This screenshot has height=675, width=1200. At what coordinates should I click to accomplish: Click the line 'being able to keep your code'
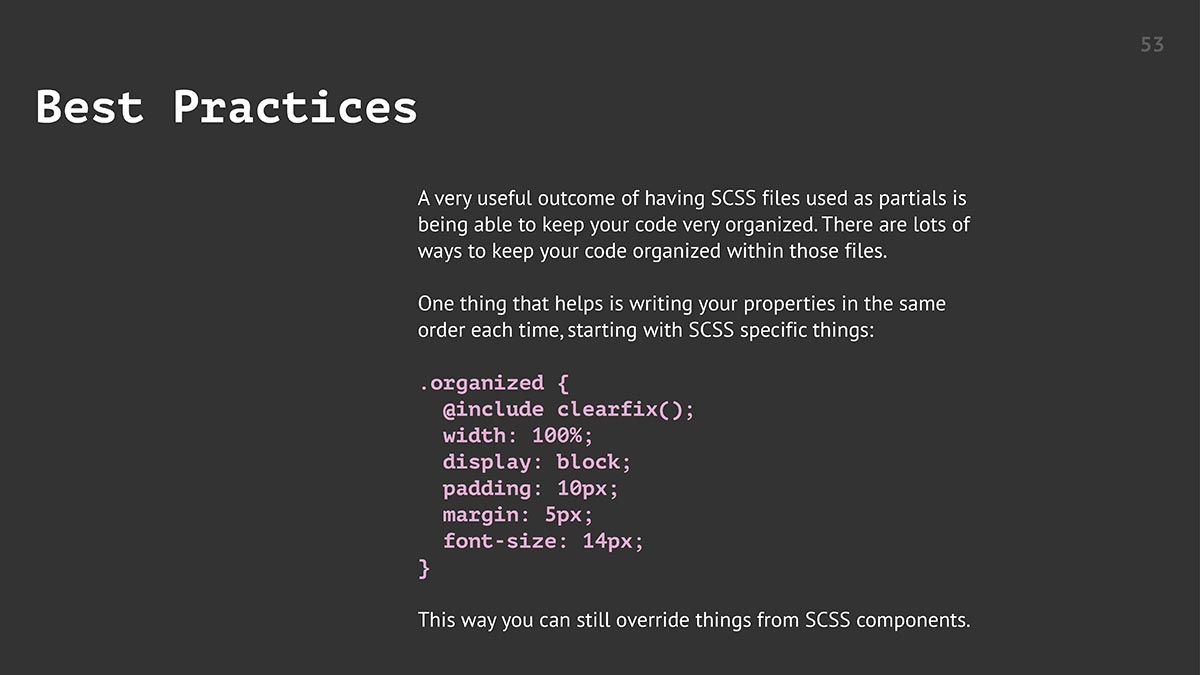pos(693,225)
